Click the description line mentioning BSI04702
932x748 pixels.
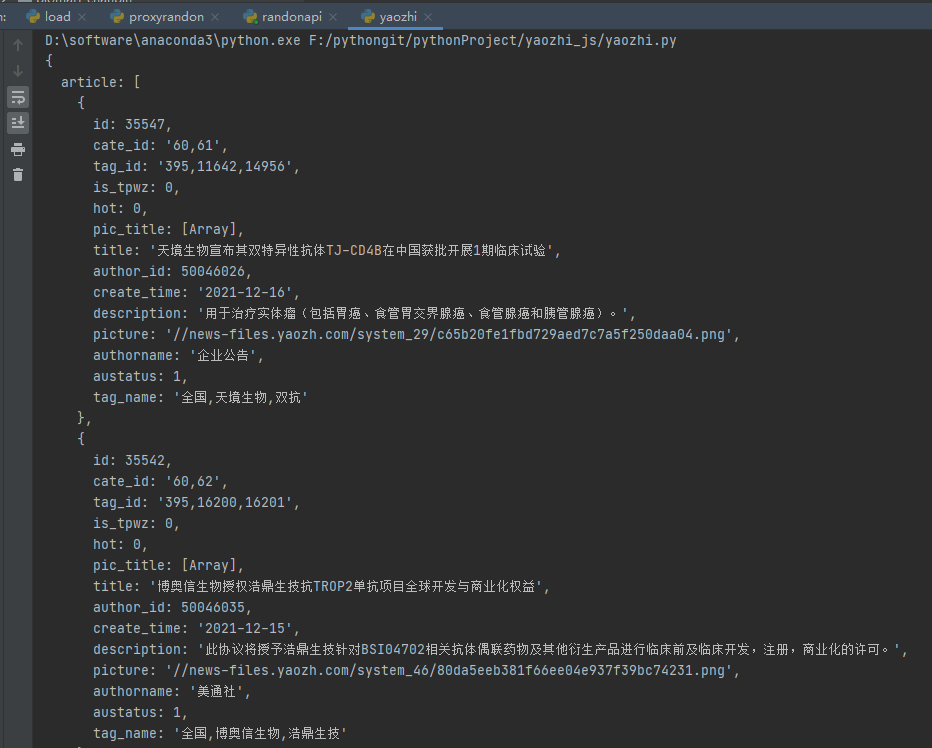tap(500, 649)
